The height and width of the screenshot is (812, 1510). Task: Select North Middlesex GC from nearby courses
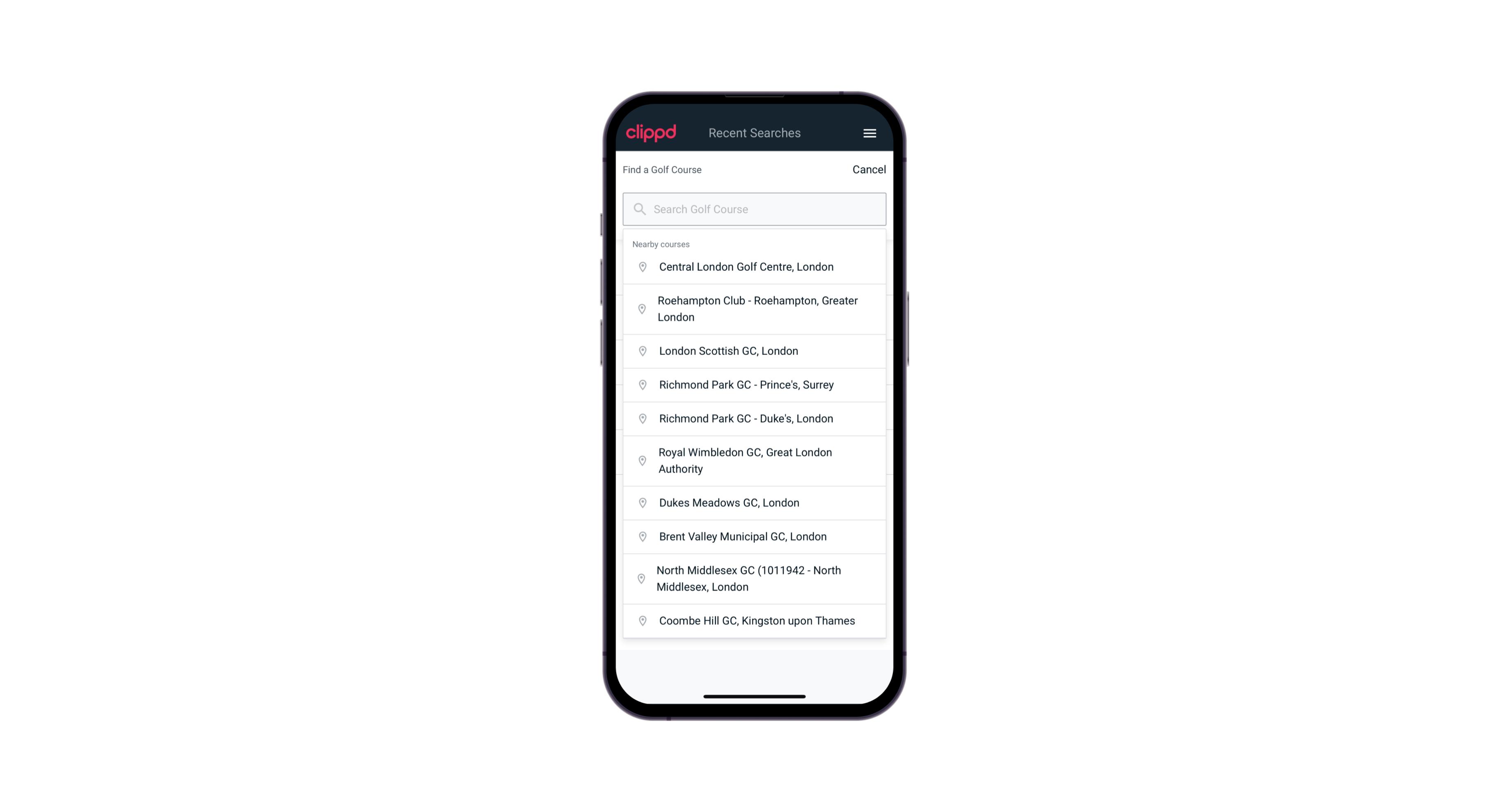tap(754, 578)
